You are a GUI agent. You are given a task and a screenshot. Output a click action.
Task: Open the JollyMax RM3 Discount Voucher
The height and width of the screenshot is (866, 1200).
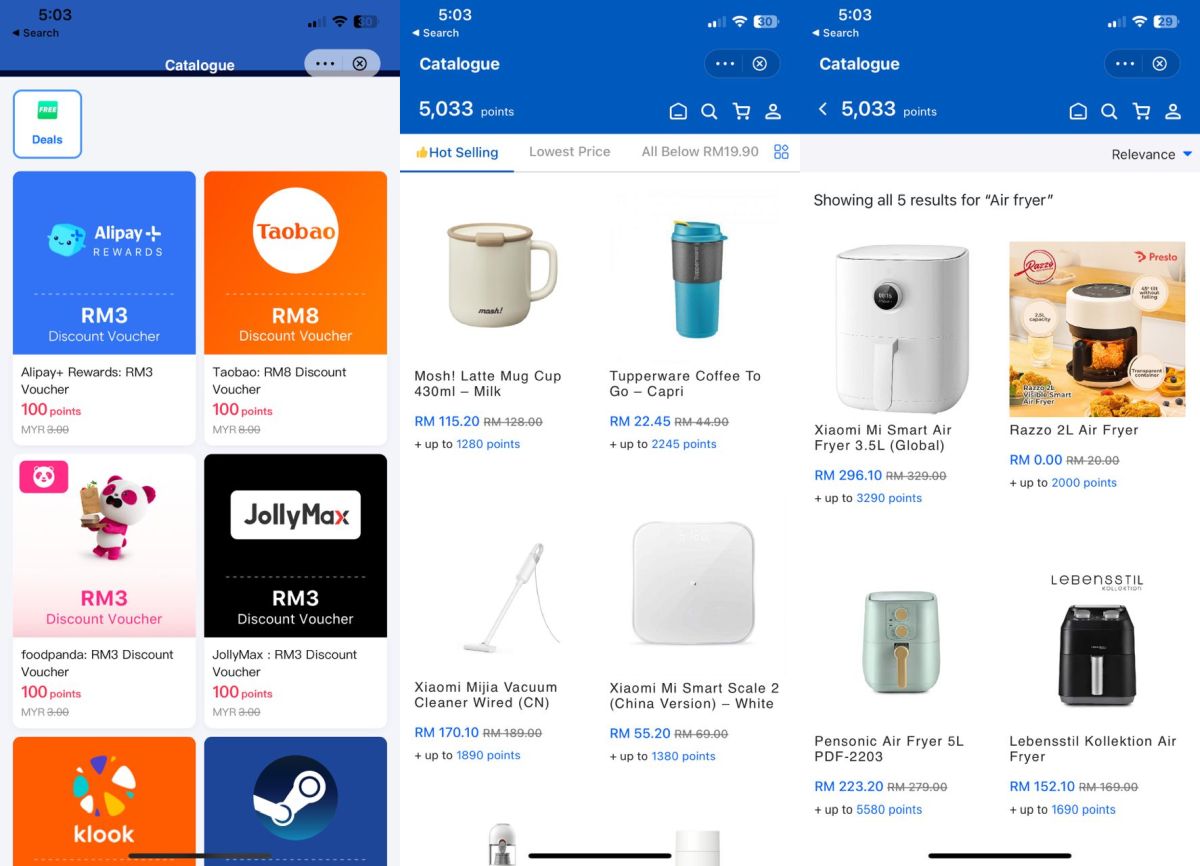click(x=295, y=591)
